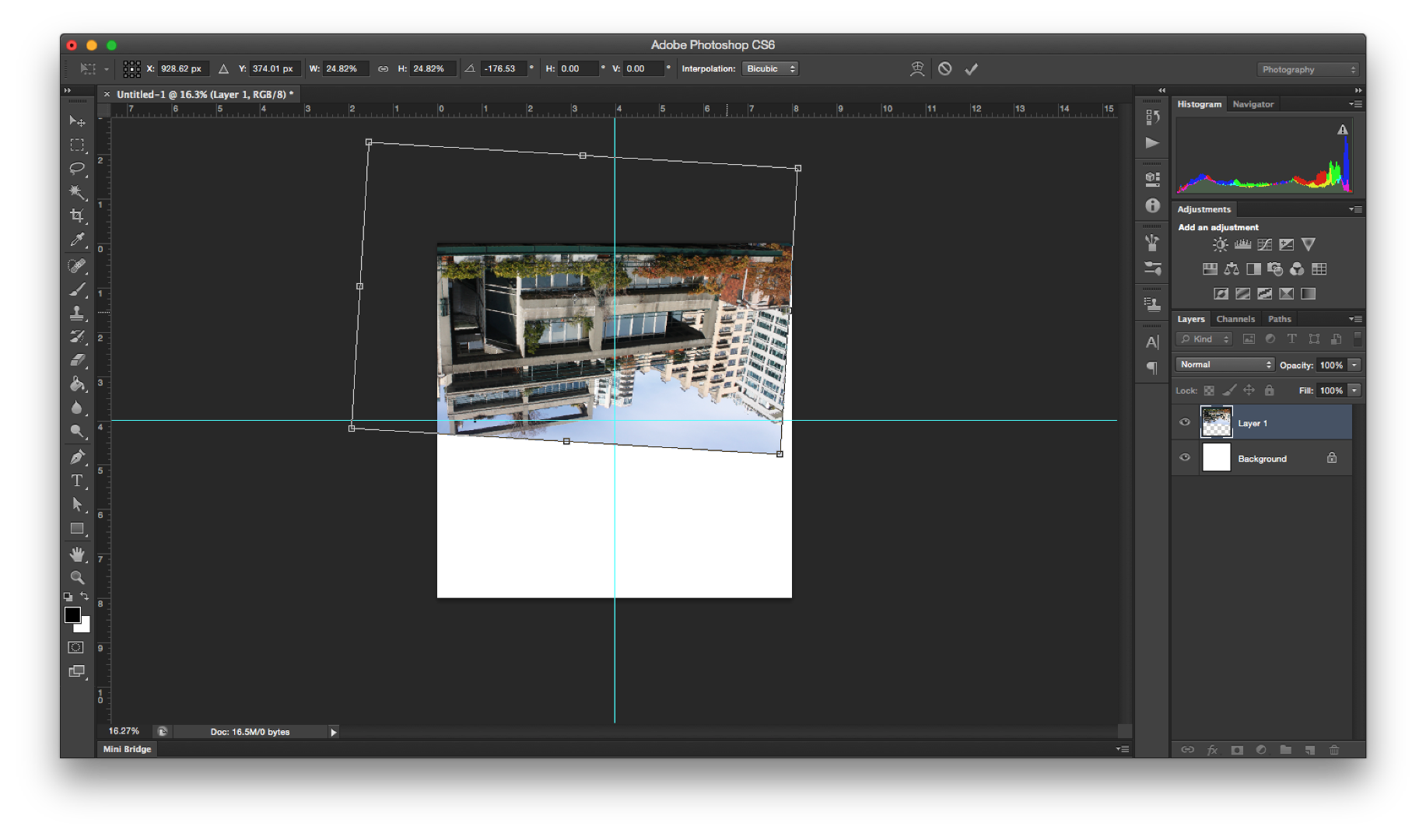The image size is (1426, 840).
Task: Cancel the transform in options bar
Action: tap(944, 69)
